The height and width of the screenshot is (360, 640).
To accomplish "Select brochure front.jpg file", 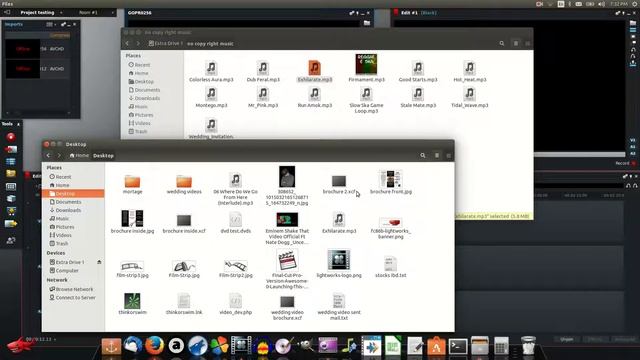I will tap(391, 182).
